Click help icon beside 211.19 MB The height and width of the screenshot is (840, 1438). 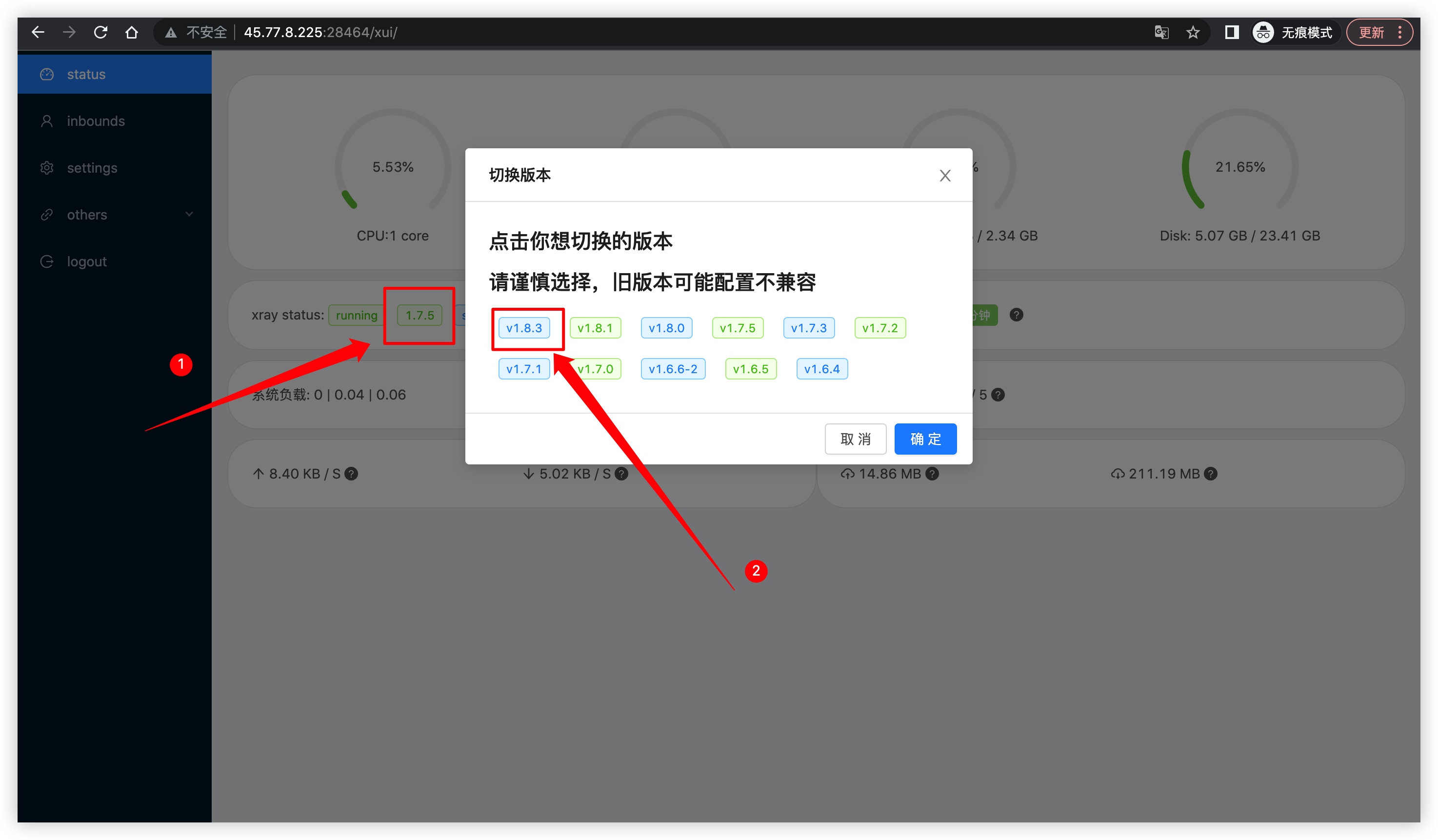pyautogui.click(x=1211, y=474)
